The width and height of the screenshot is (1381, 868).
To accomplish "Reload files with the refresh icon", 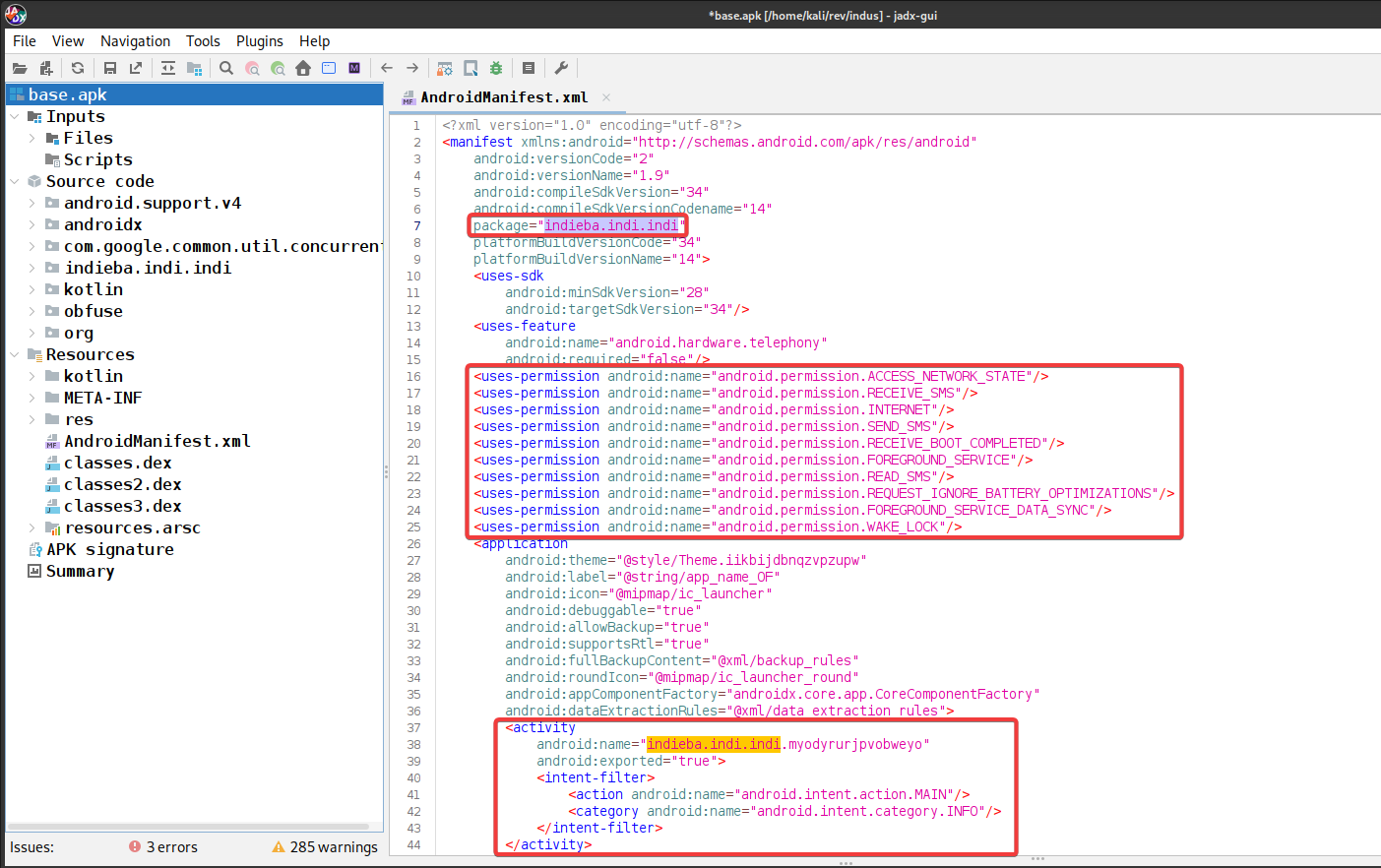I will (78, 68).
